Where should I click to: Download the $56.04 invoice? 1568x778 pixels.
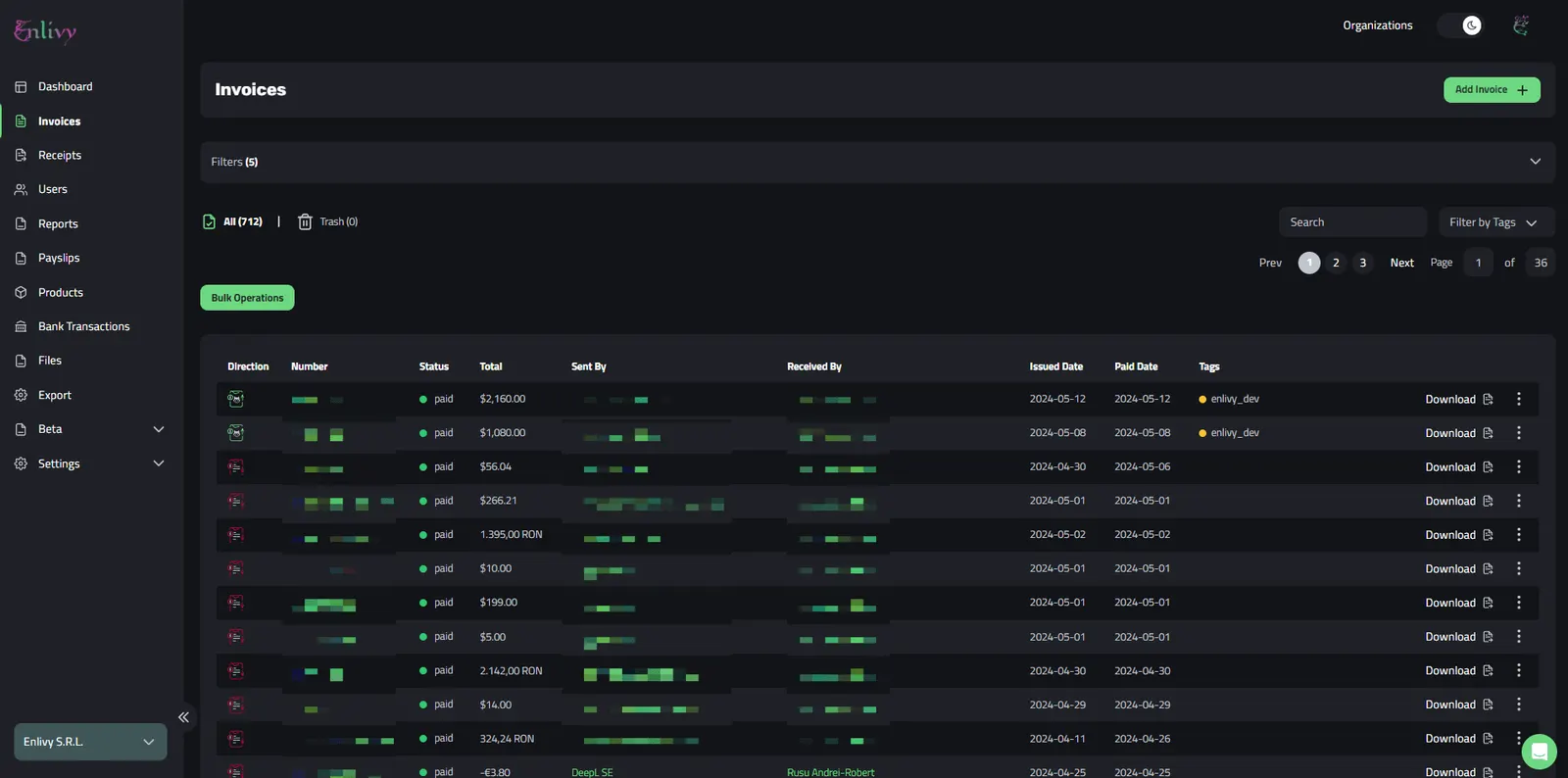[x=1458, y=467]
